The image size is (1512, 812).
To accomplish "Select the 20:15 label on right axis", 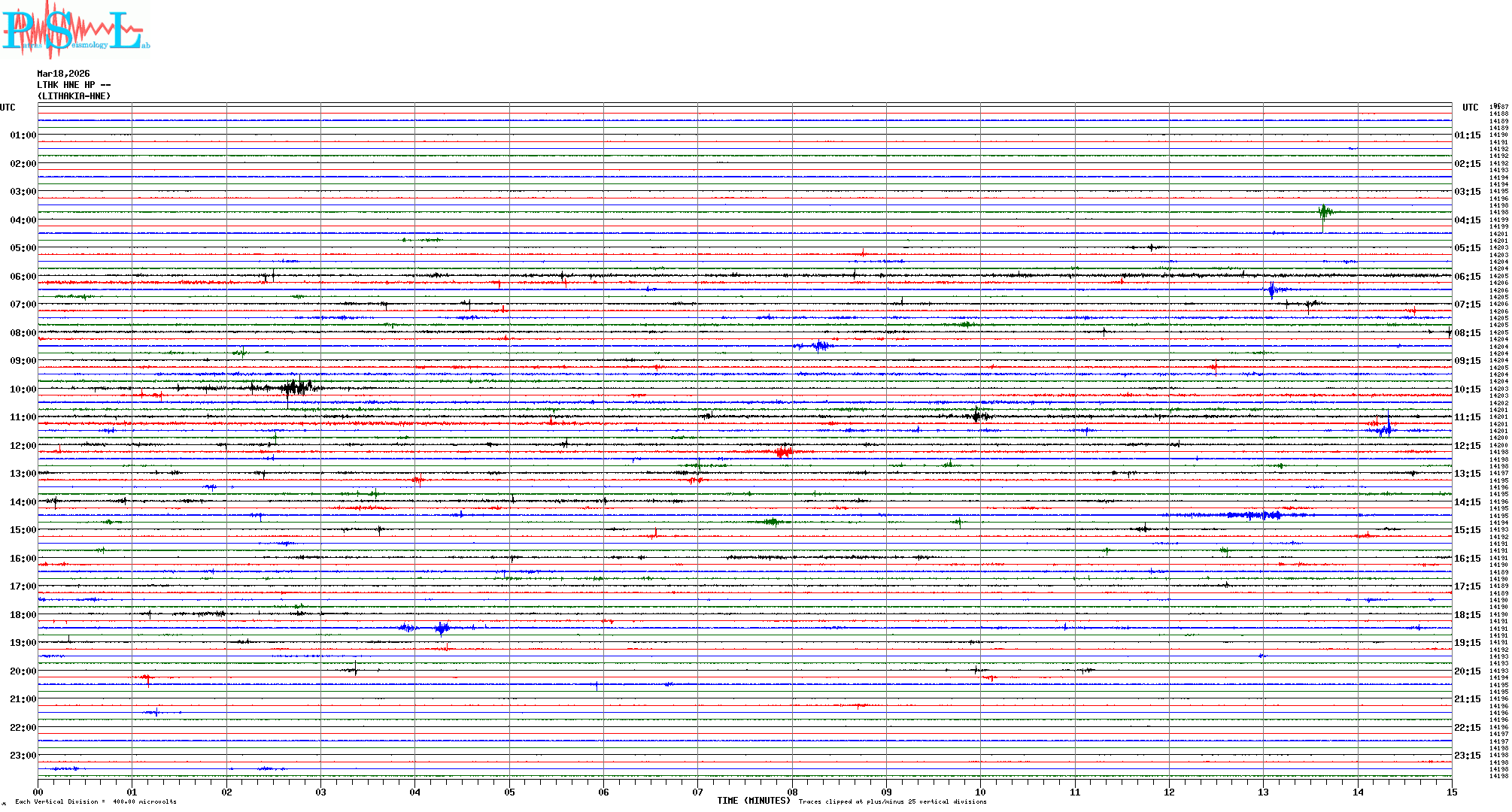I will coord(1467,671).
